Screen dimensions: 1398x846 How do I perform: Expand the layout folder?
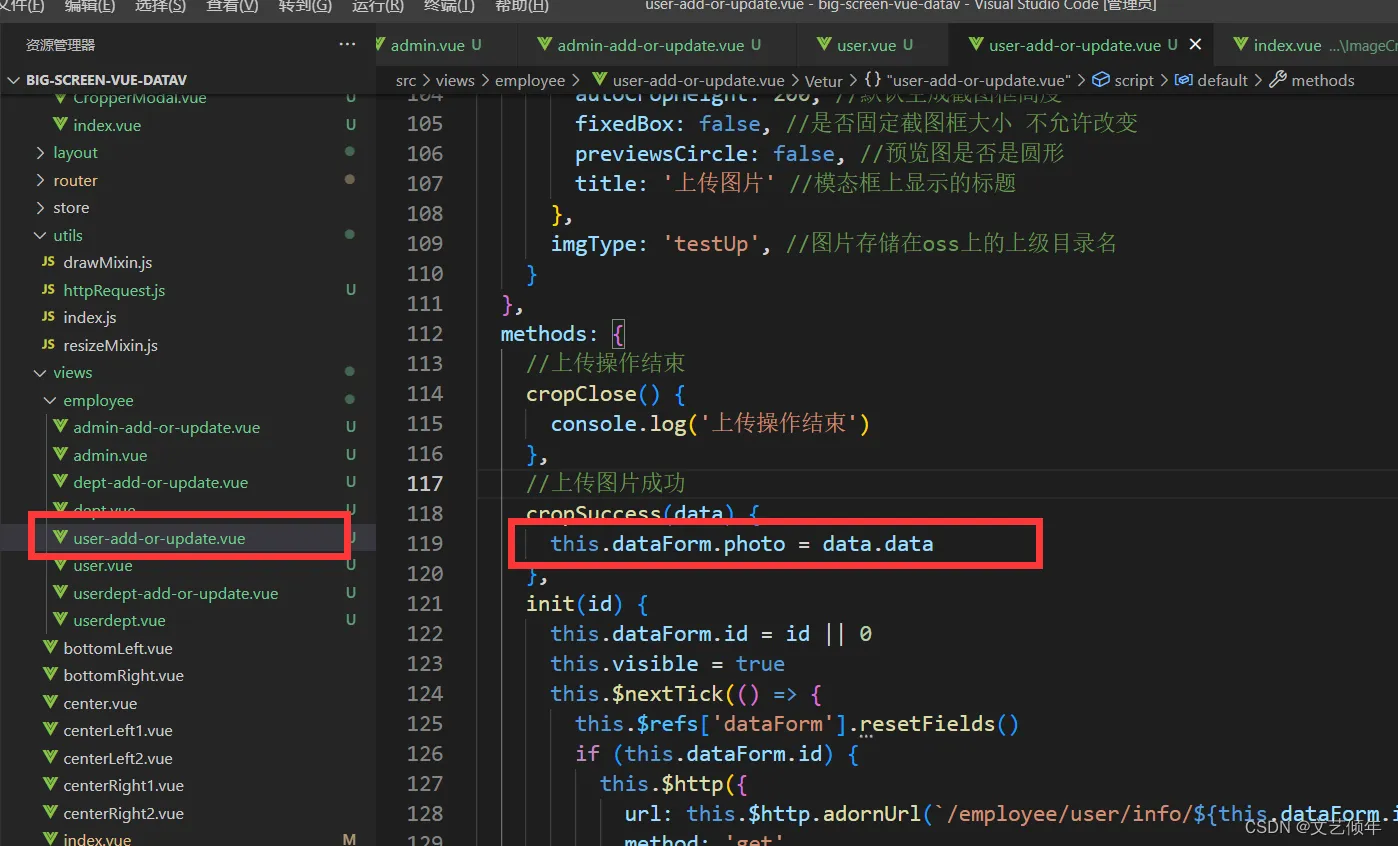pyautogui.click(x=40, y=153)
